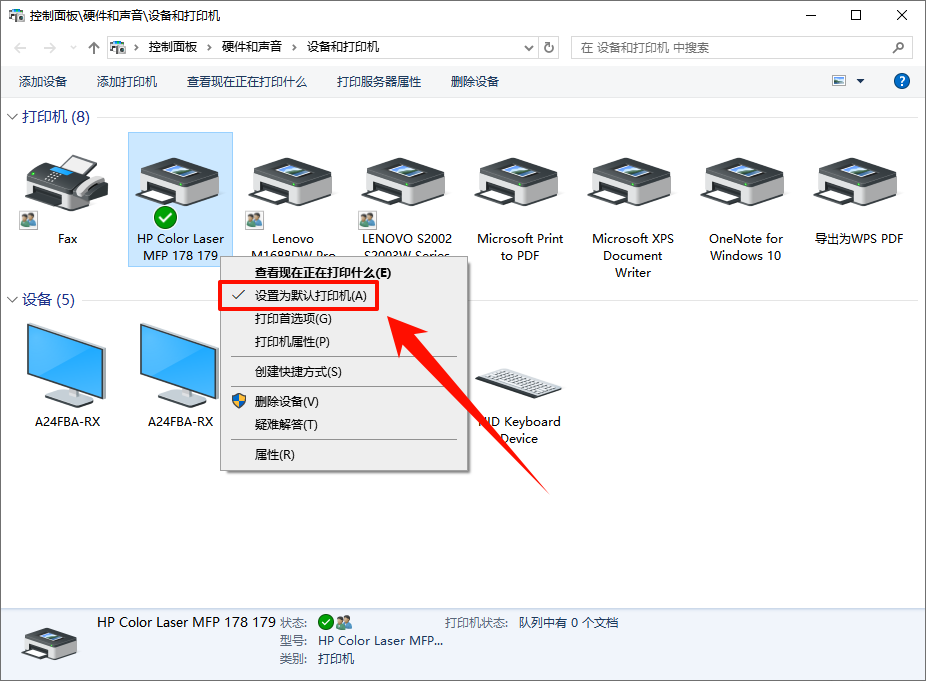Select the HP Color Laser MFP printer
The height and width of the screenshot is (681, 926).
[180, 200]
